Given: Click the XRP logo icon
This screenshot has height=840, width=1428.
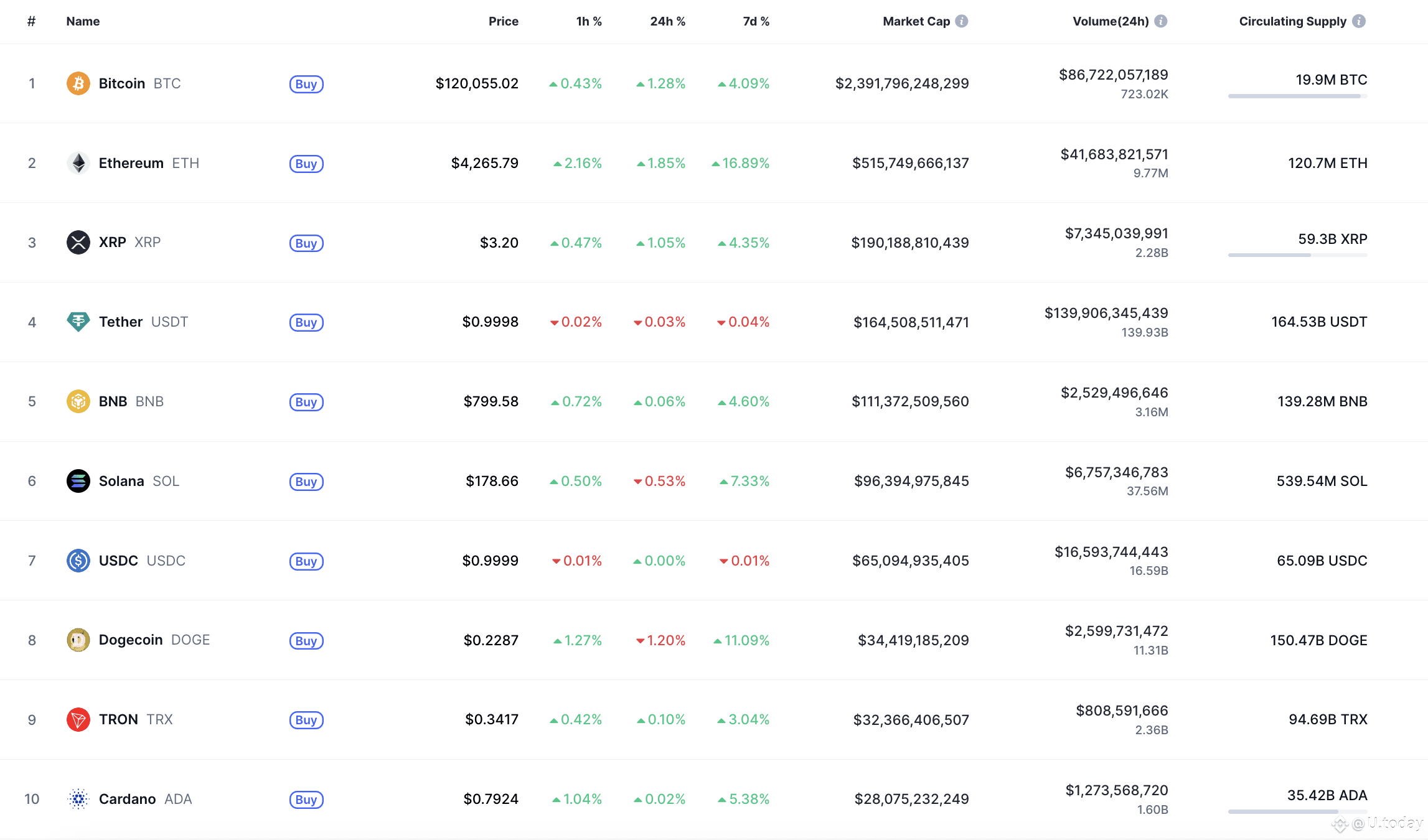Looking at the screenshot, I should point(78,243).
